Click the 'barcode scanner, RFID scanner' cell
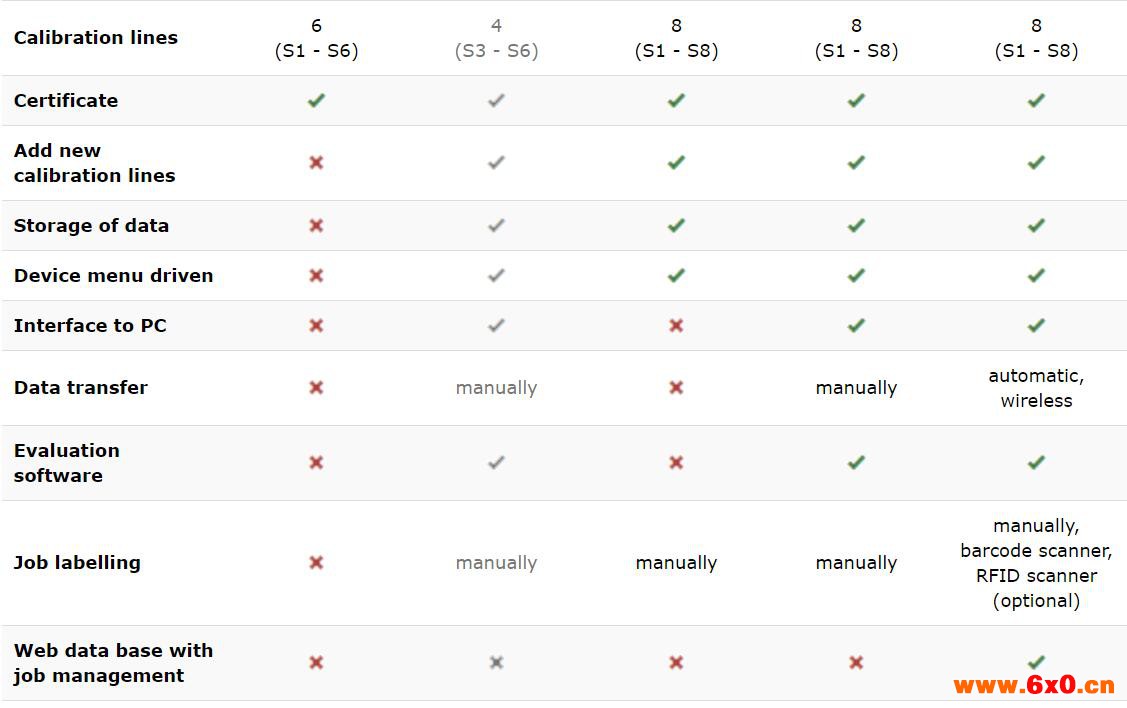 point(1036,563)
